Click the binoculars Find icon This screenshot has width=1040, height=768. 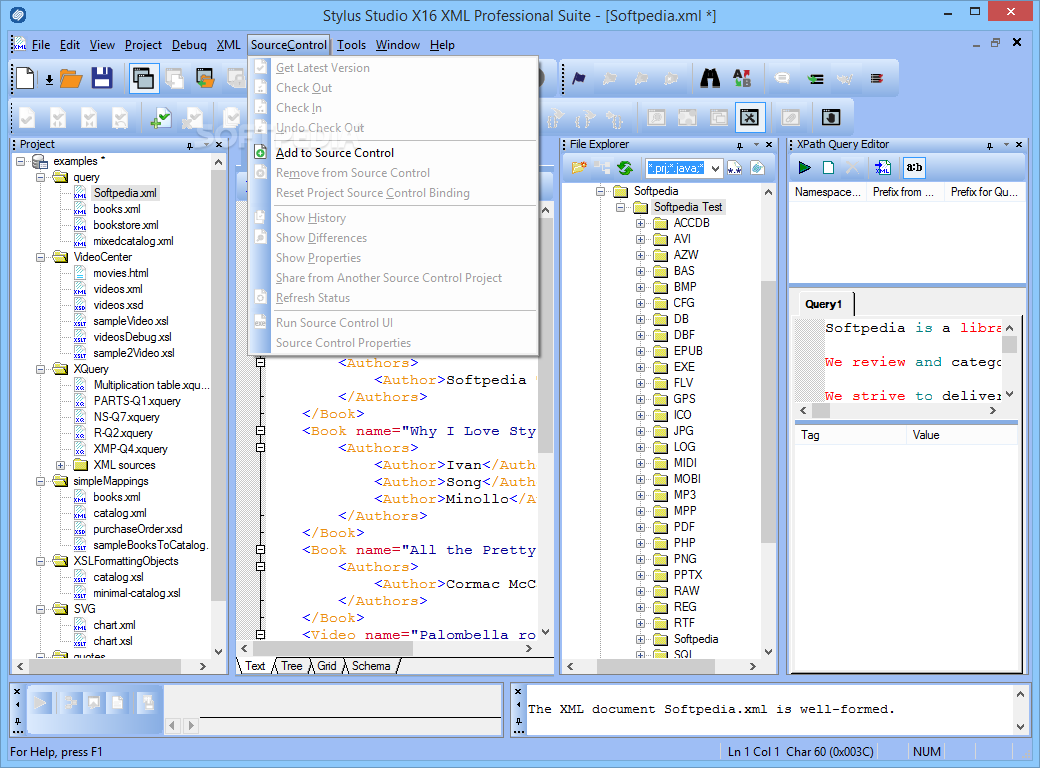[710, 78]
